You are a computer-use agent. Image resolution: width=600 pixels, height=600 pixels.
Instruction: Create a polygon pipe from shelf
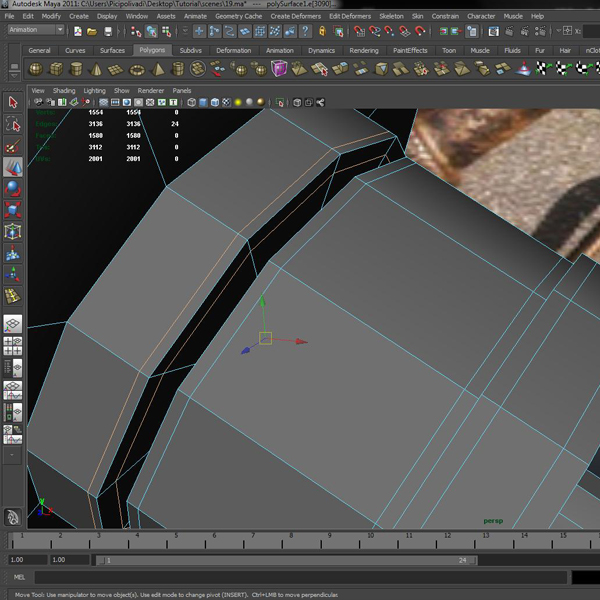pyautogui.click(x=178, y=69)
